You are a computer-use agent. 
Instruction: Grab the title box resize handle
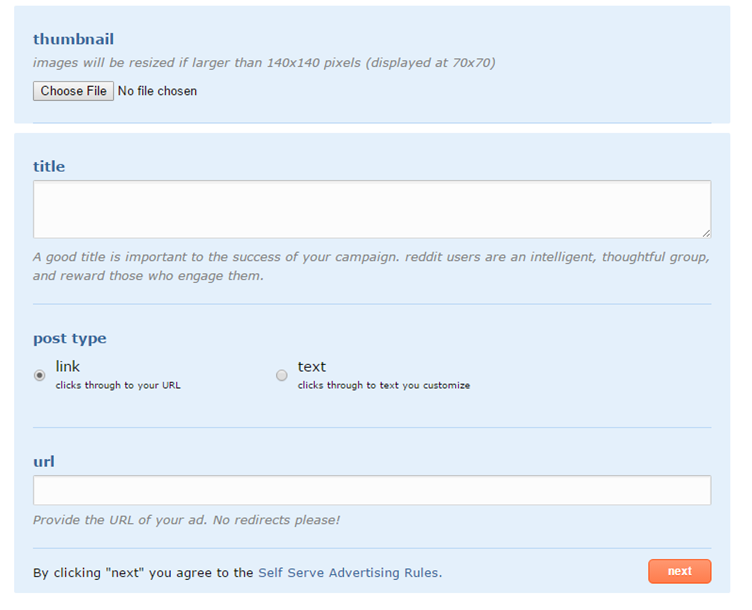pos(706,233)
